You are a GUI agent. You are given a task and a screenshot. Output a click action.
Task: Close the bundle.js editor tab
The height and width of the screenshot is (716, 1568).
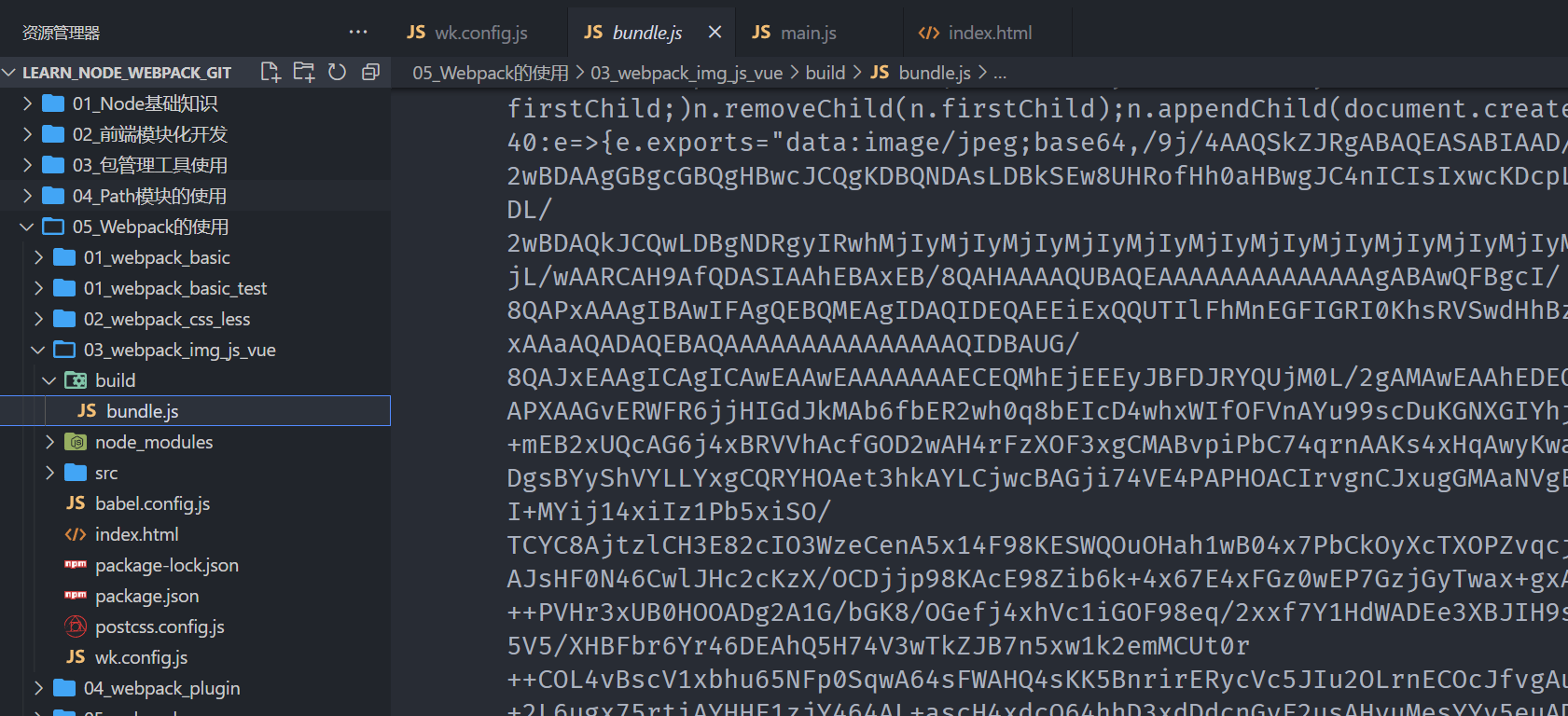click(715, 33)
